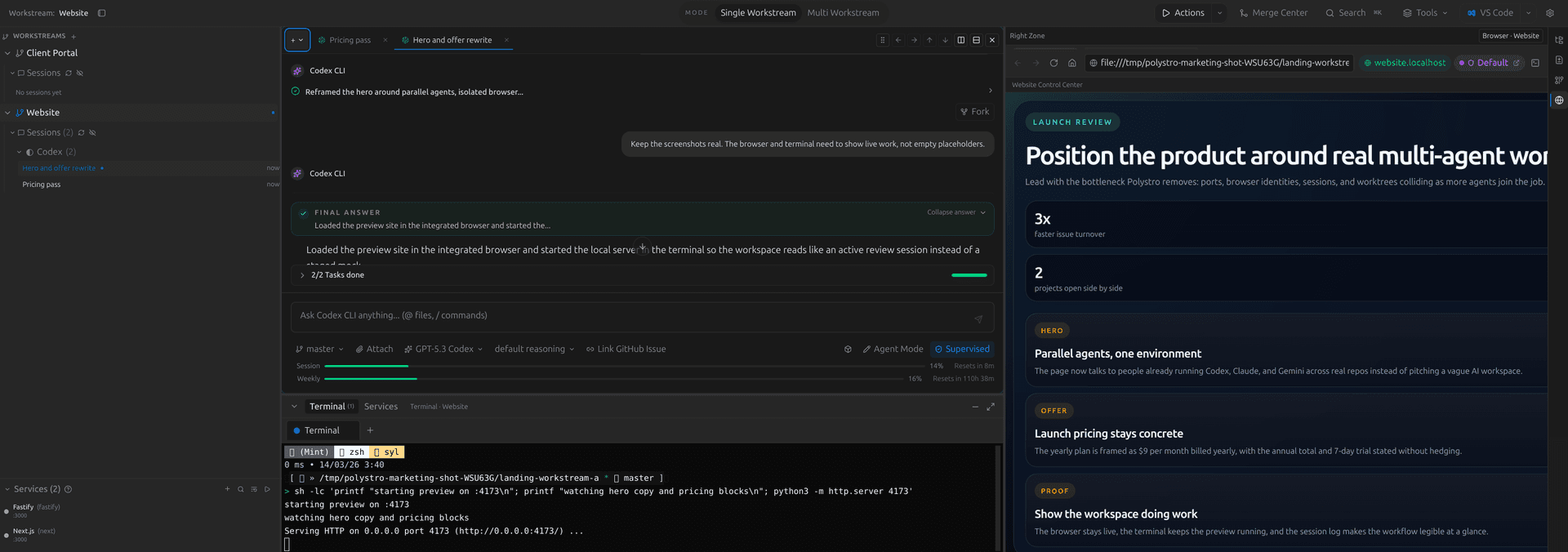1568x552 pixels.
Task: Move pane left with left arrow
Action: pyautogui.click(x=898, y=40)
